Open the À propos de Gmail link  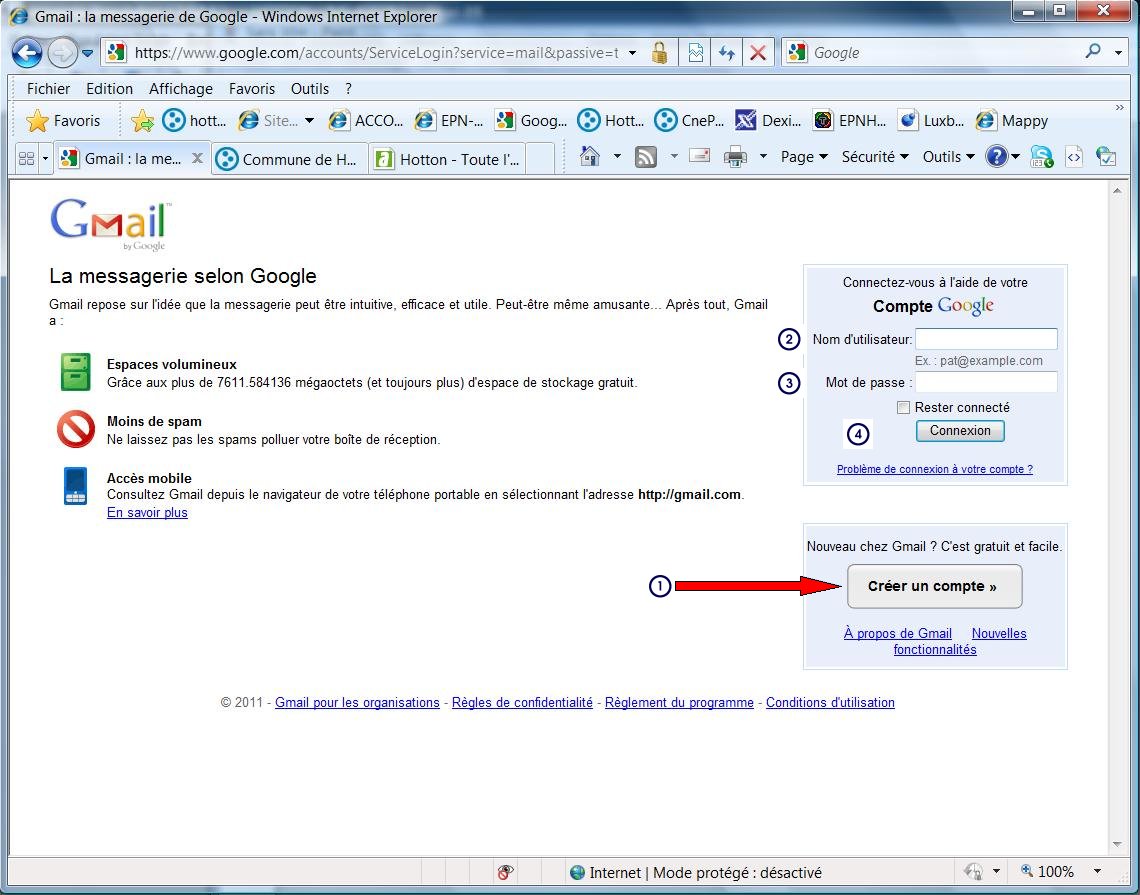click(x=897, y=633)
